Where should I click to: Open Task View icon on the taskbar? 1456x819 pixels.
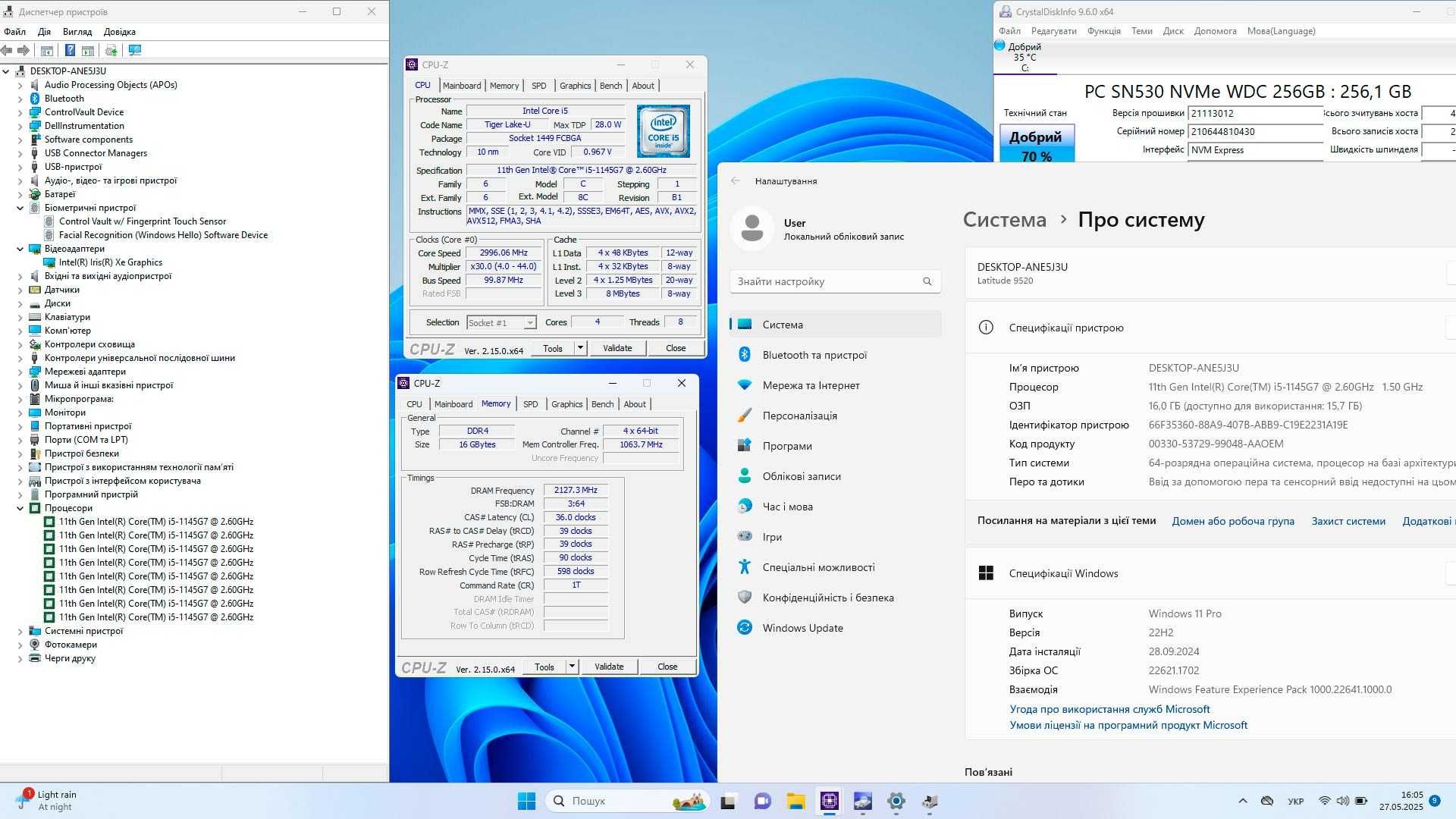[728, 801]
